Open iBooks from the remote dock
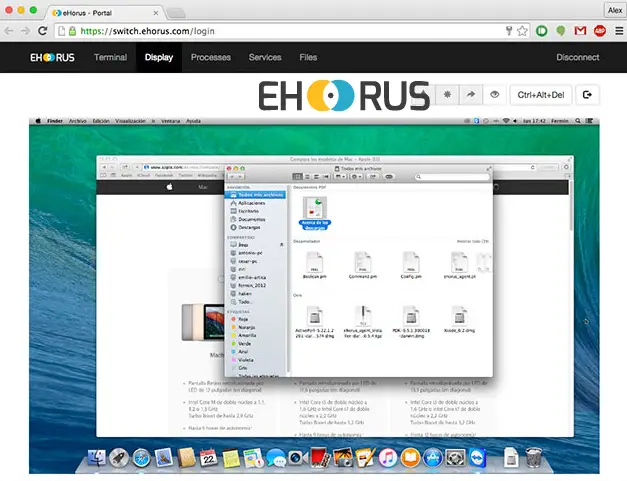 pos(410,458)
